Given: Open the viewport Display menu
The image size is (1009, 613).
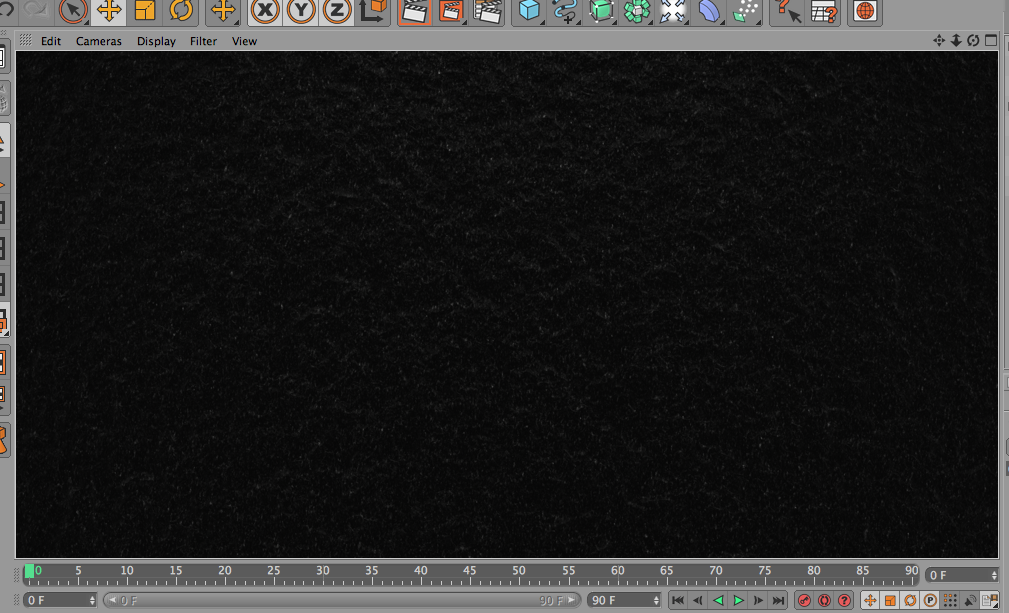Looking at the screenshot, I should (156, 41).
